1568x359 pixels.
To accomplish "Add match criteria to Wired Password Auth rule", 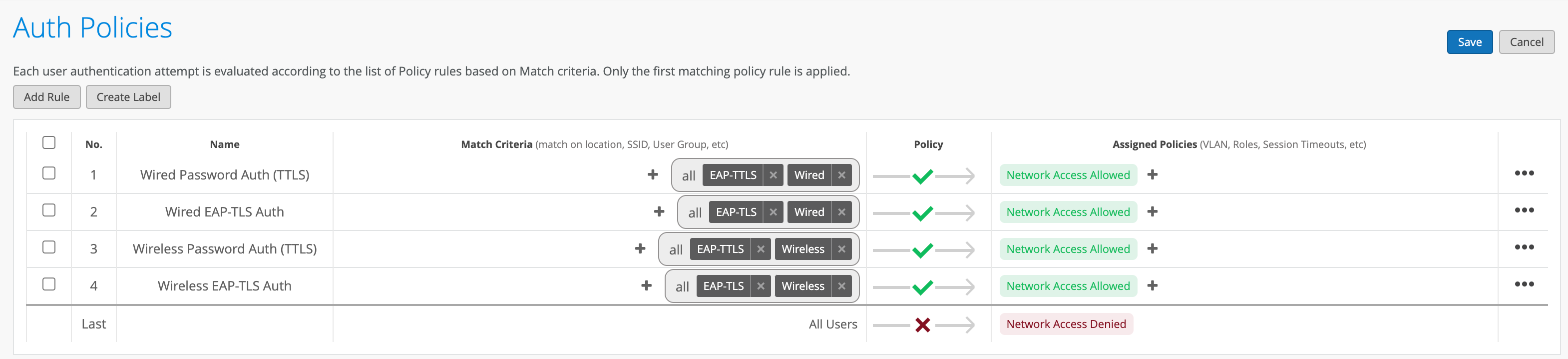I will click(x=653, y=175).
